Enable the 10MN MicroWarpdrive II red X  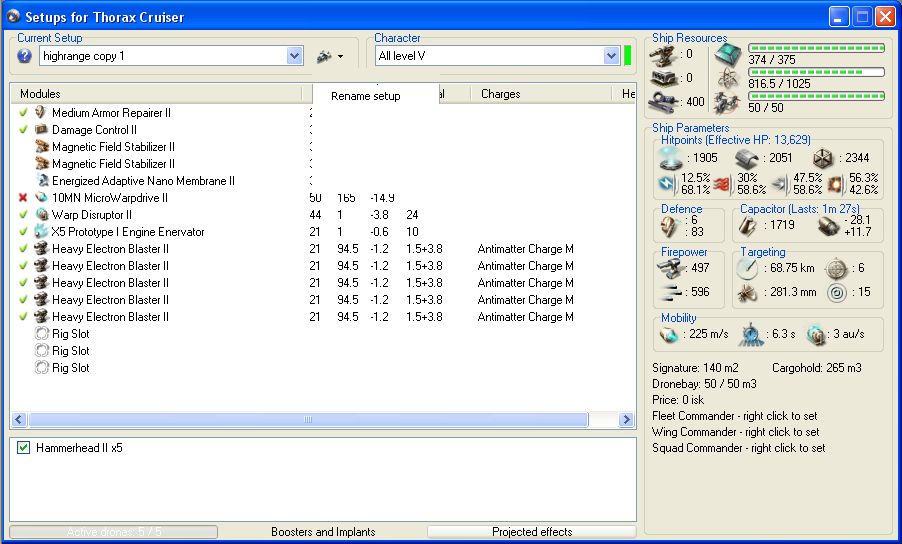coord(23,197)
